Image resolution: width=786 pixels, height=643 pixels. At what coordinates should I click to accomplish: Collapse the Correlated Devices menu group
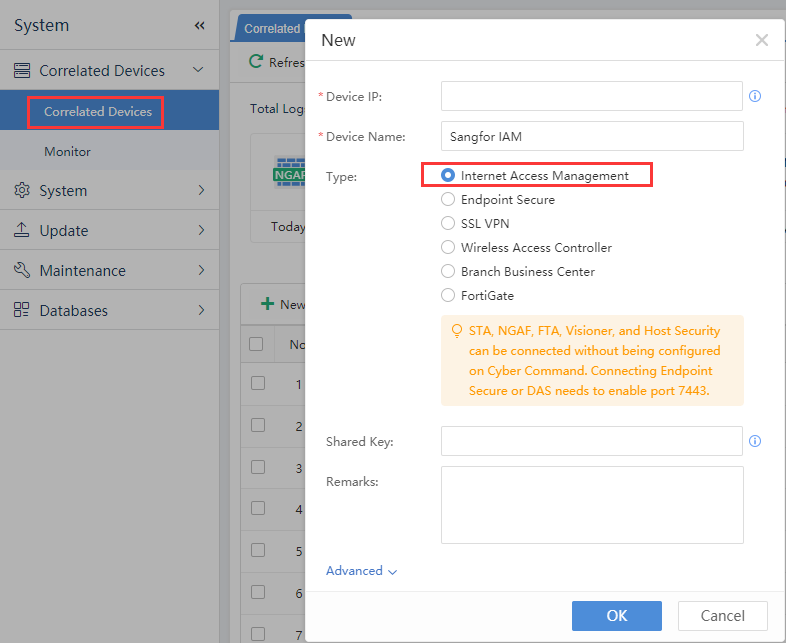[198, 70]
